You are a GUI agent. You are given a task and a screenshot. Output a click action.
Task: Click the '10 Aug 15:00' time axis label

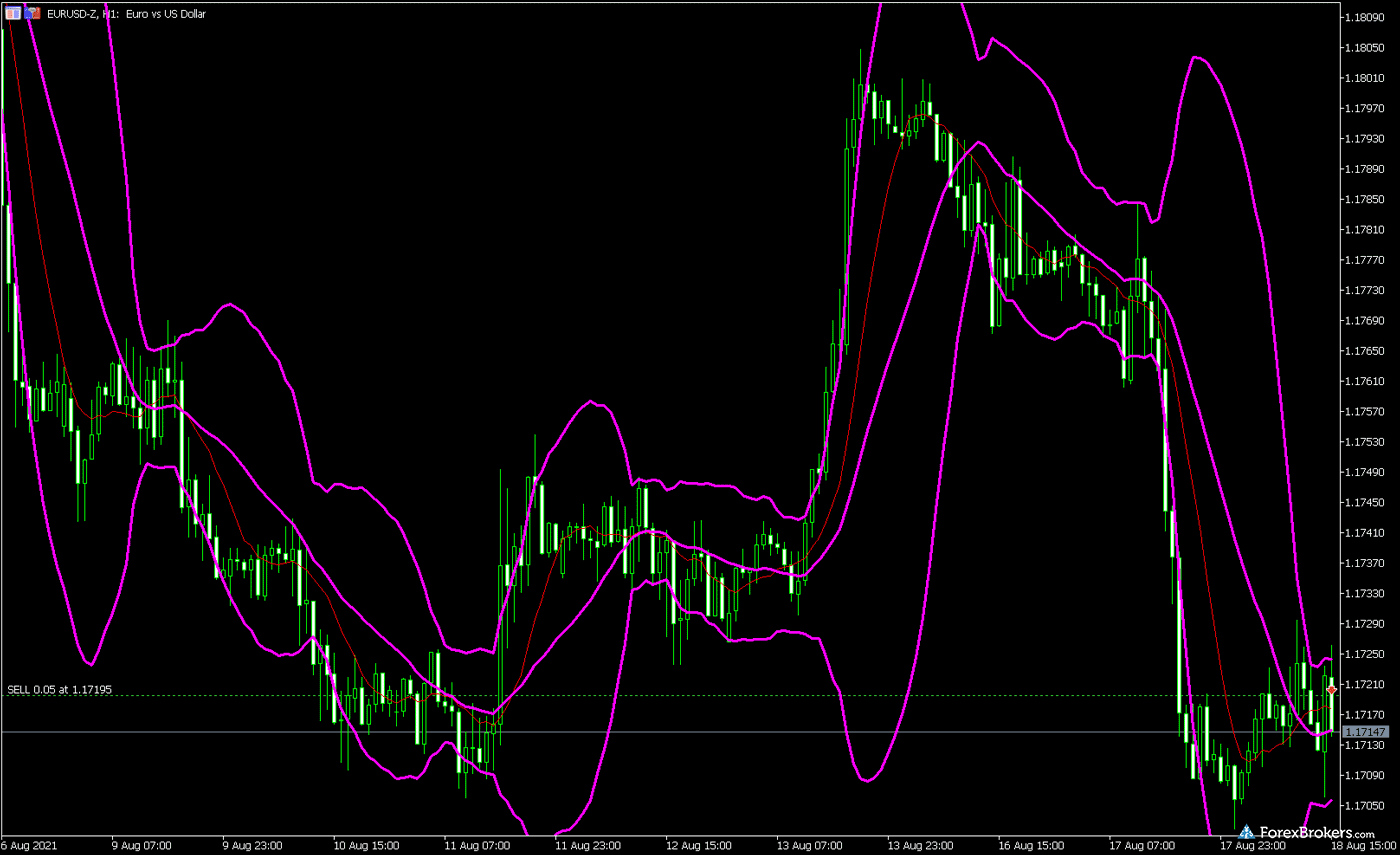point(364,845)
